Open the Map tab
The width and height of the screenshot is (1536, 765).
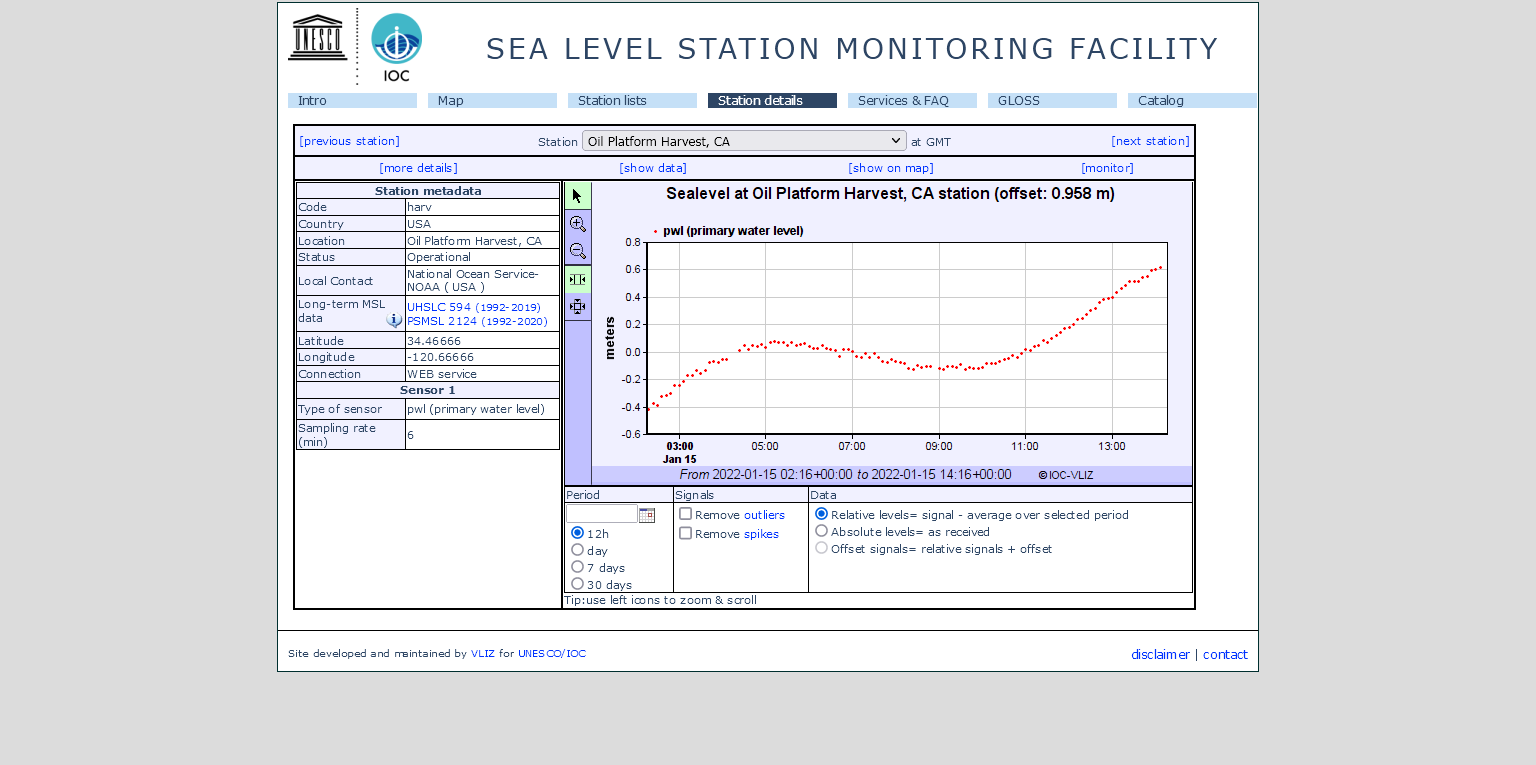pyautogui.click(x=492, y=101)
